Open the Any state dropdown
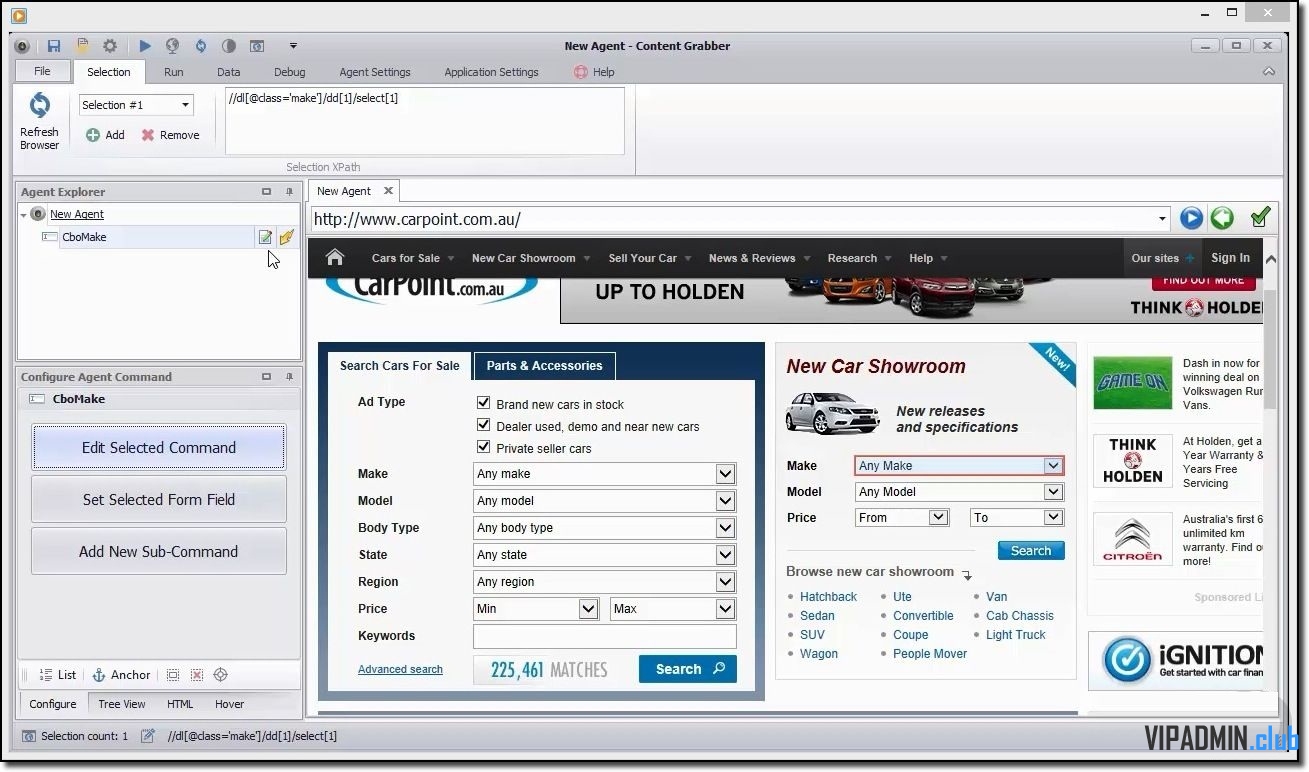Viewport: 1309px width, 772px height. [x=725, y=555]
